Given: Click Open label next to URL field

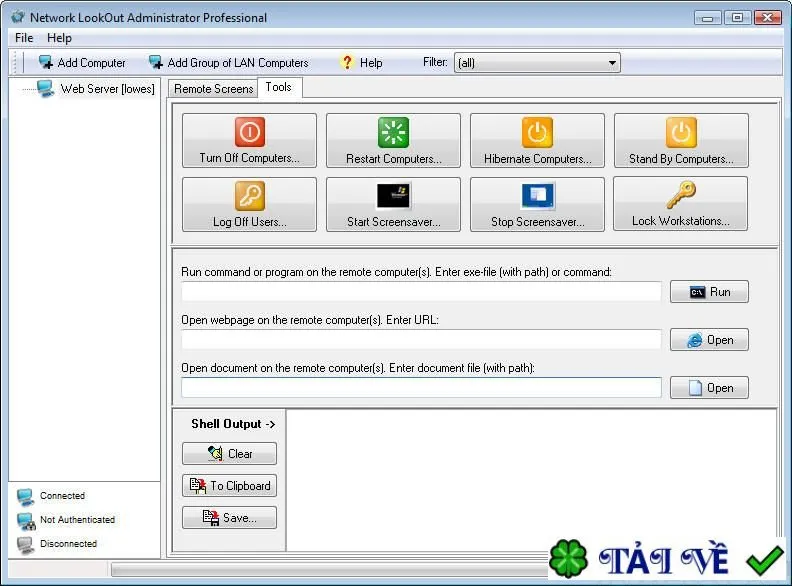Looking at the screenshot, I should point(720,340).
